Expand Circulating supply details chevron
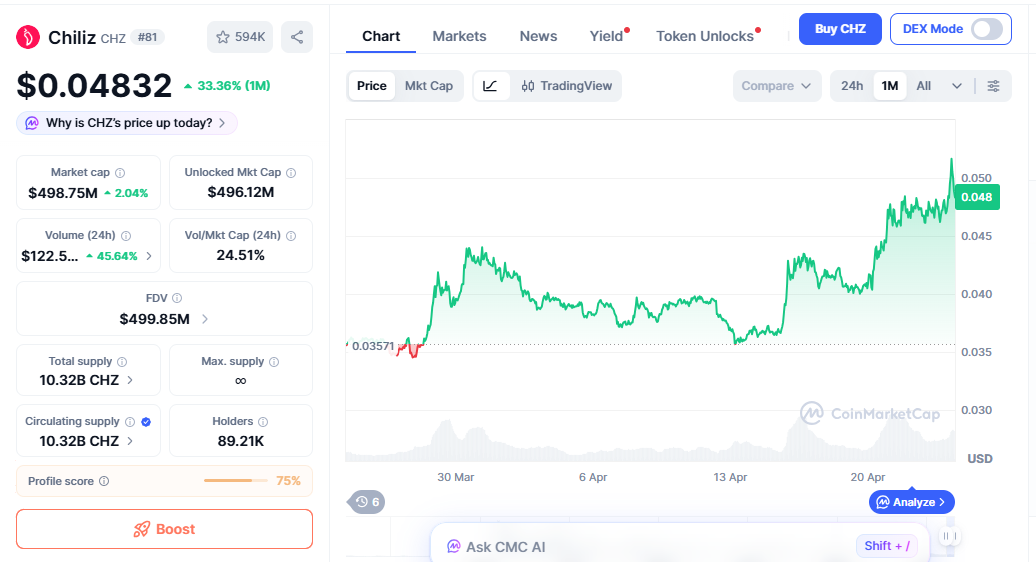Screen dimensions: 1036x562 (130, 440)
